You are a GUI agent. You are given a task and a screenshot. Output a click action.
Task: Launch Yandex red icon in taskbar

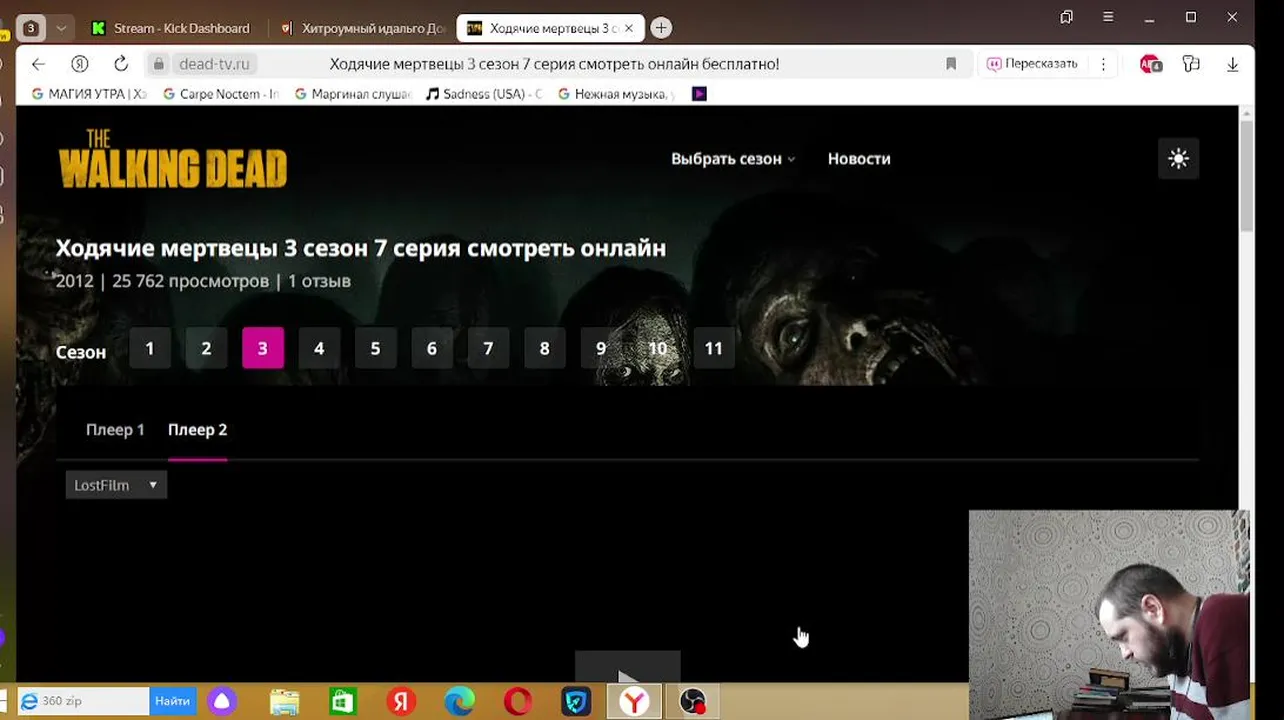(x=401, y=702)
